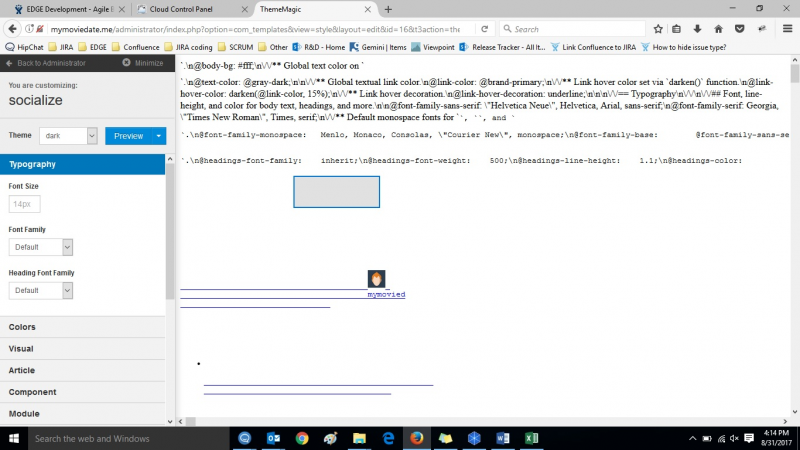Go to browser home icon
Image resolution: width=800 pixels, height=450 pixels.
(718, 29)
